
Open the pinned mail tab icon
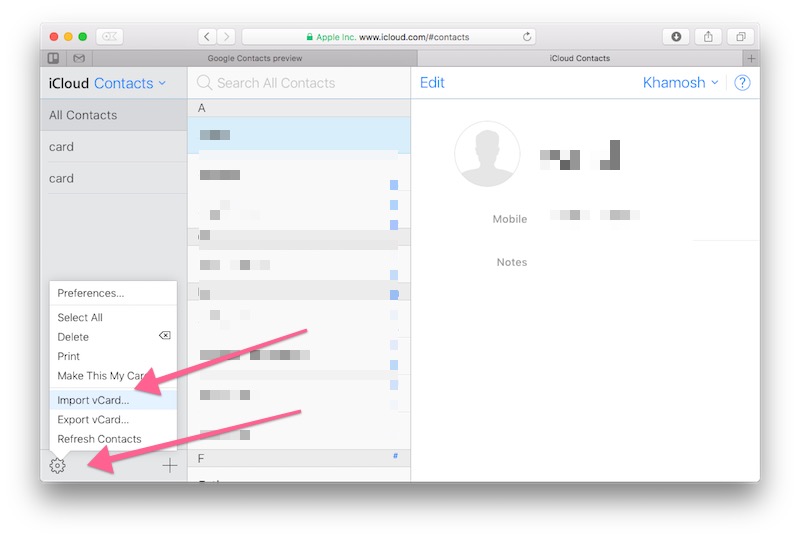click(x=78, y=58)
